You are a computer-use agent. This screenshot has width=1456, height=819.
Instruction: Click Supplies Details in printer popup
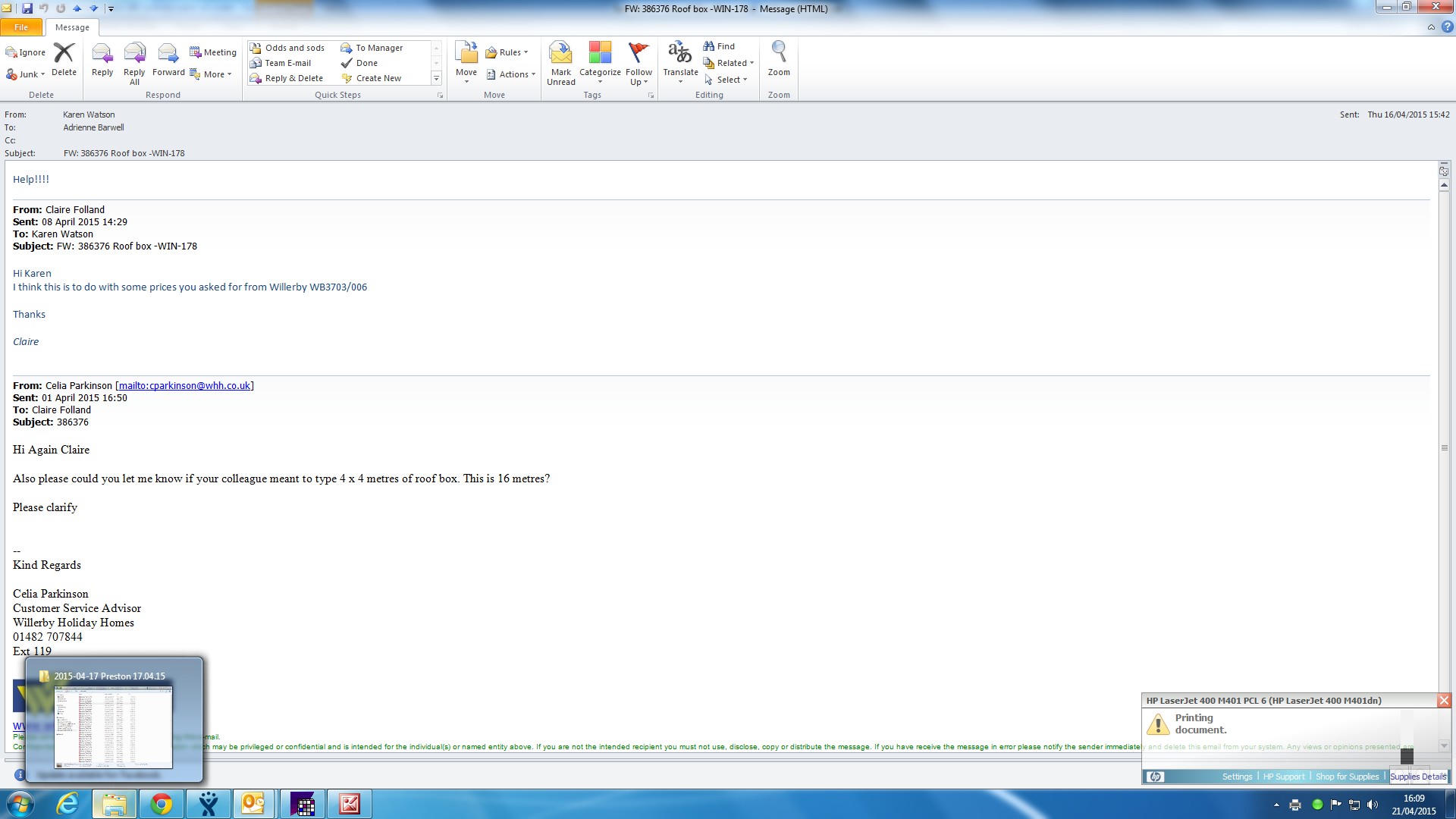coord(1417,777)
